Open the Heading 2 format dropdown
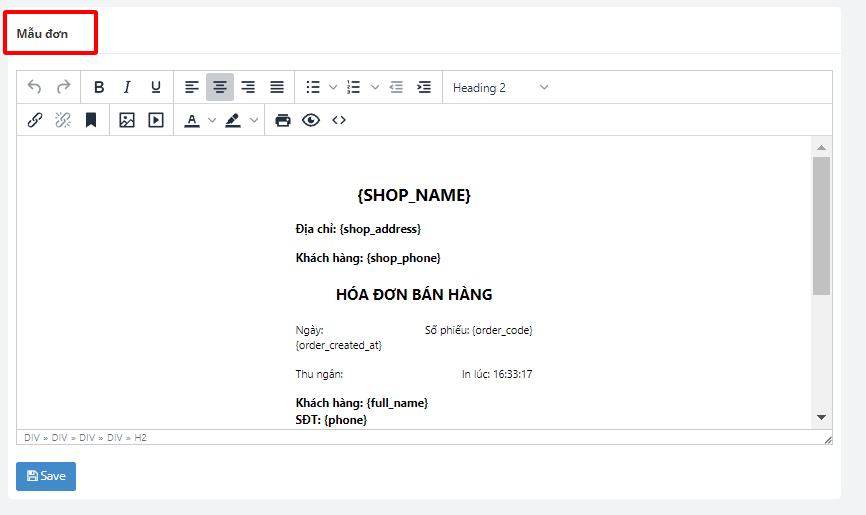 [x=500, y=88]
